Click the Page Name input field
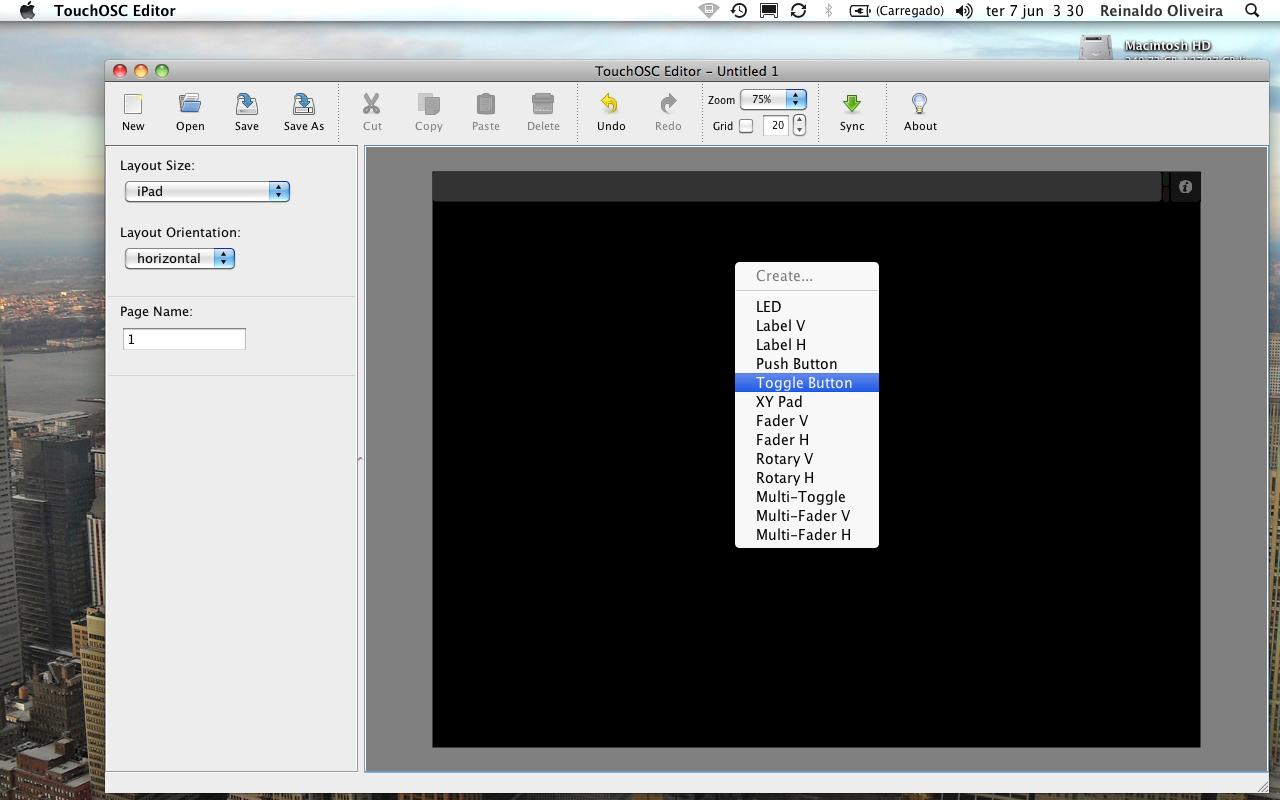The image size is (1280, 800). click(184, 339)
